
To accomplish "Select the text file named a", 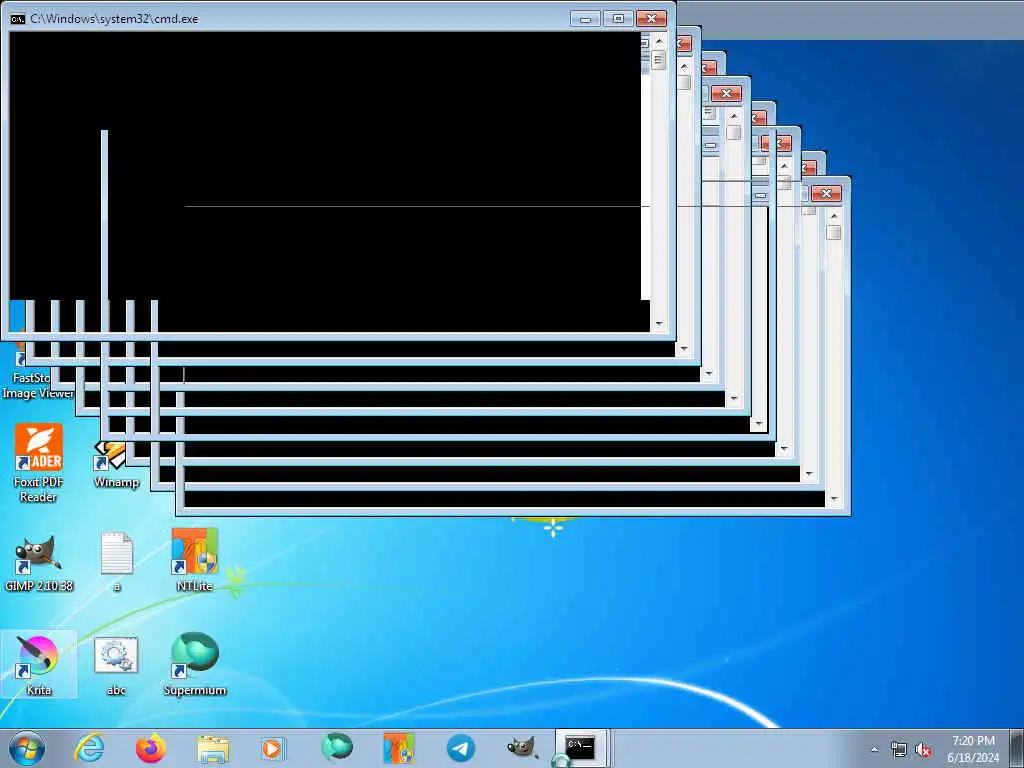I will pos(117,562).
